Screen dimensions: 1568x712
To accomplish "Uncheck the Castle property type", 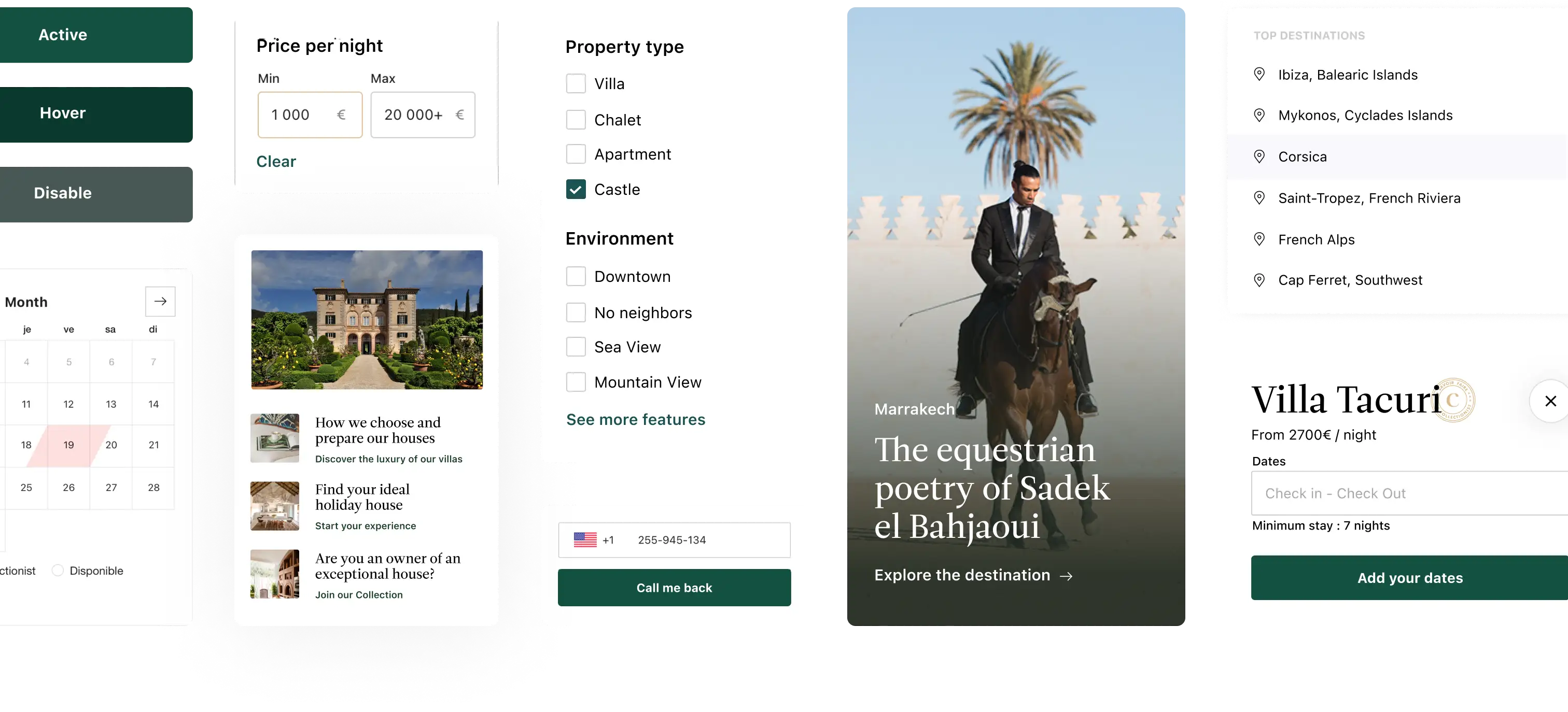I will (x=576, y=189).
